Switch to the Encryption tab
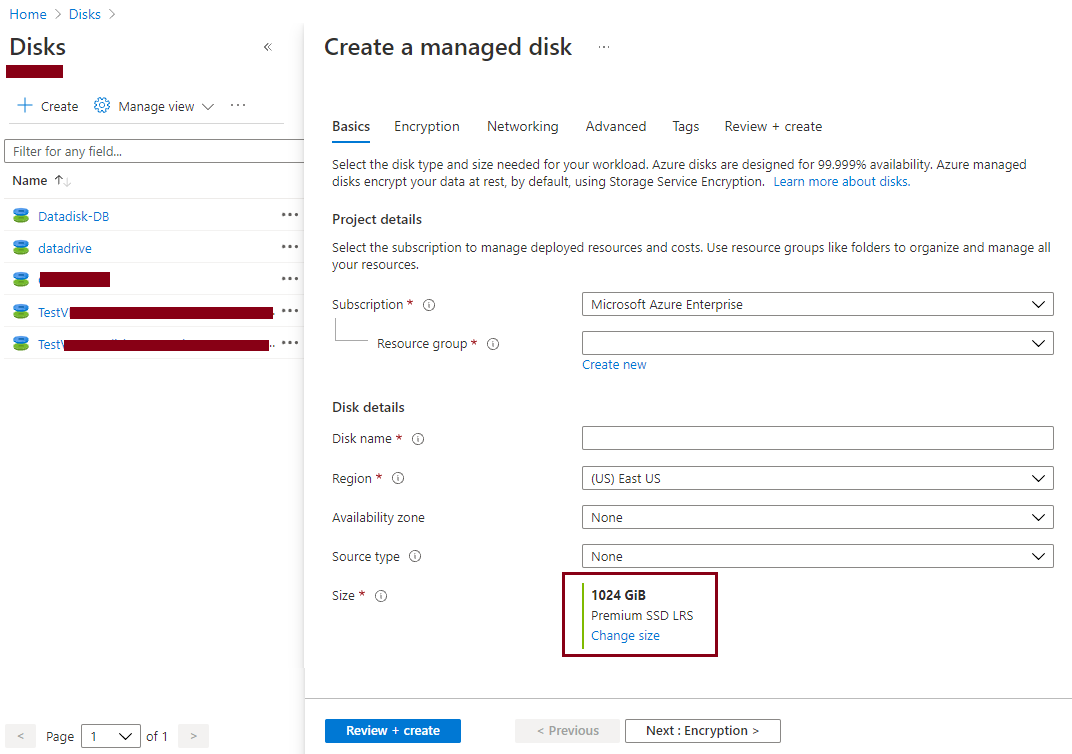Viewport: 1072px width, 754px height. pyautogui.click(x=426, y=126)
